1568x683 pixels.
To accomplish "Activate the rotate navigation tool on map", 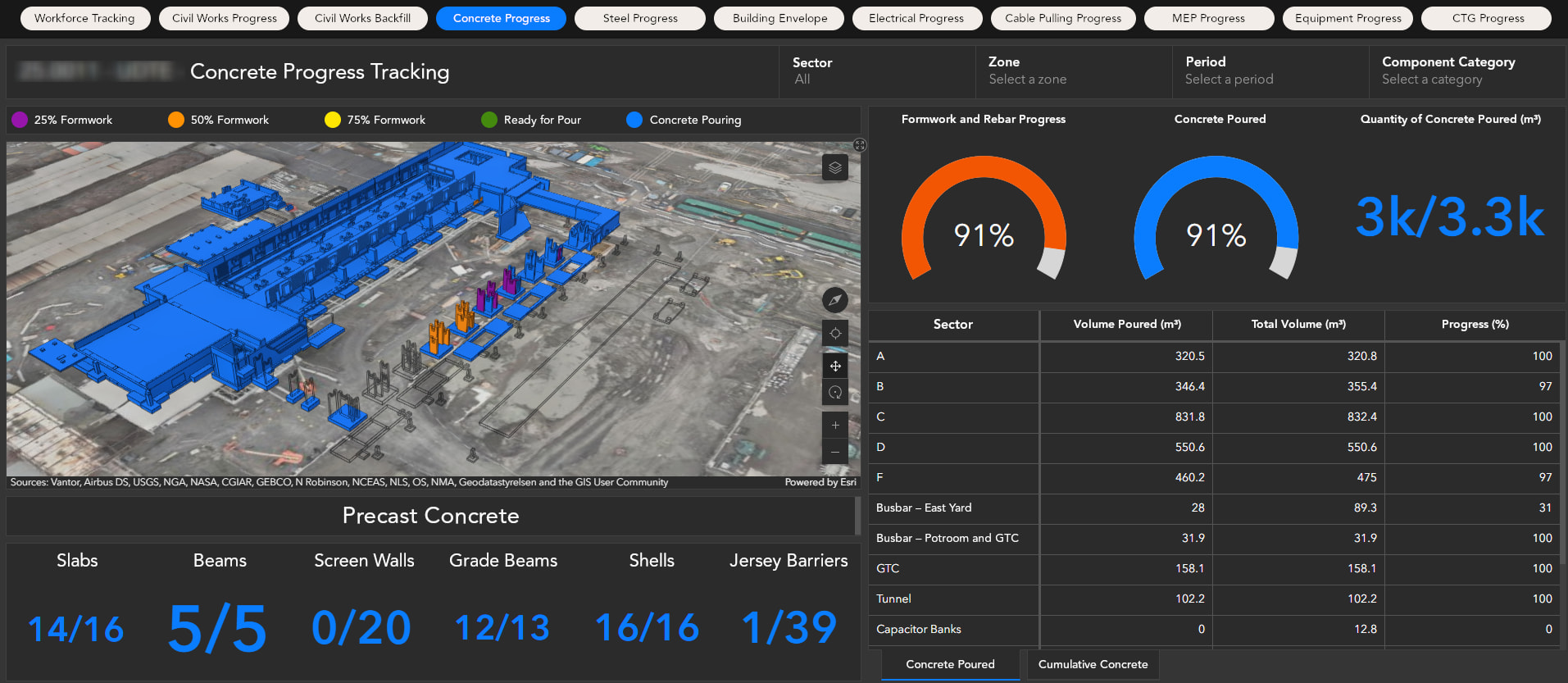I will pos(834,392).
